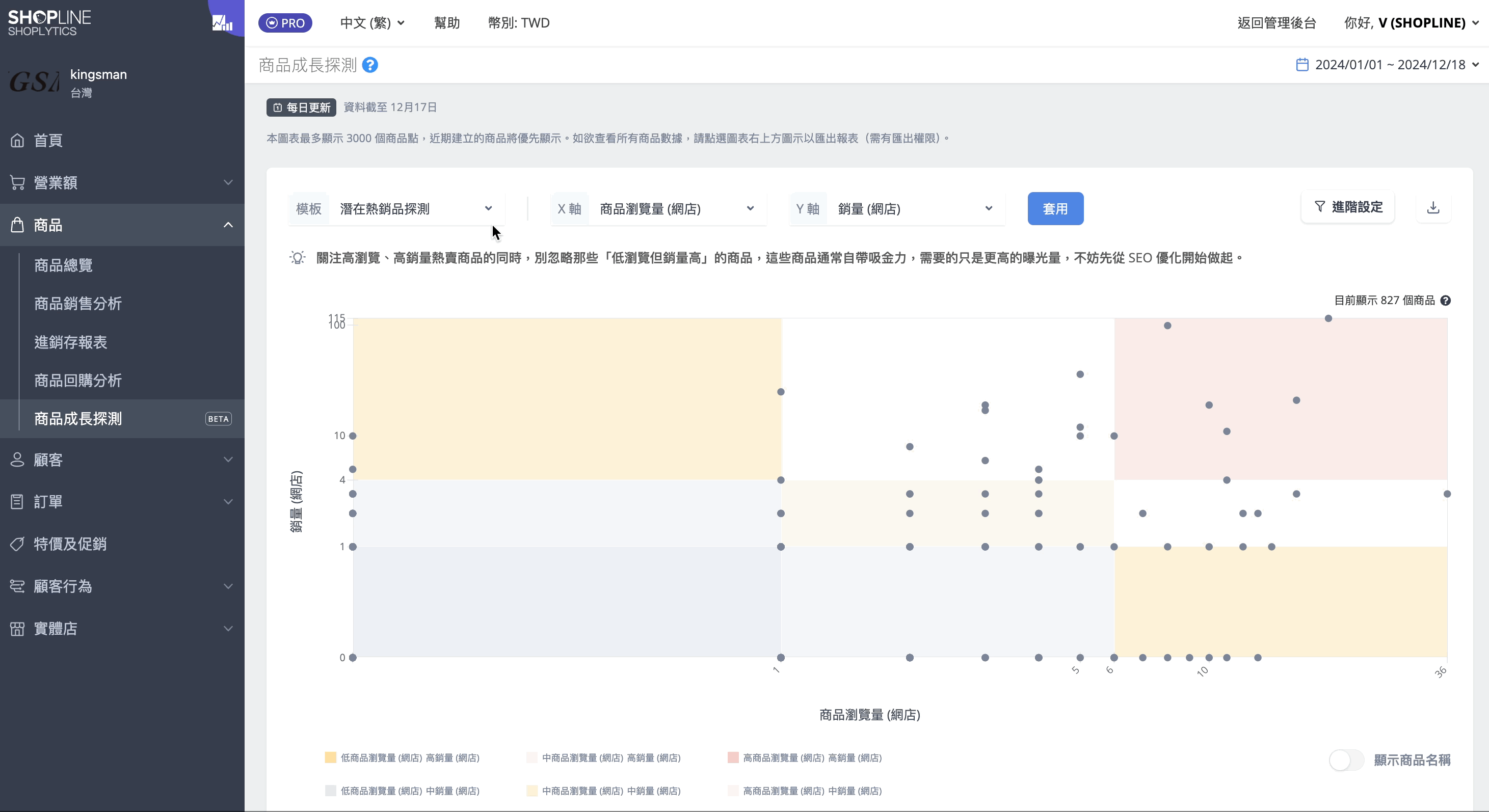Click the document icon for 訂單
The image size is (1489, 812).
(x=17, y=502)
